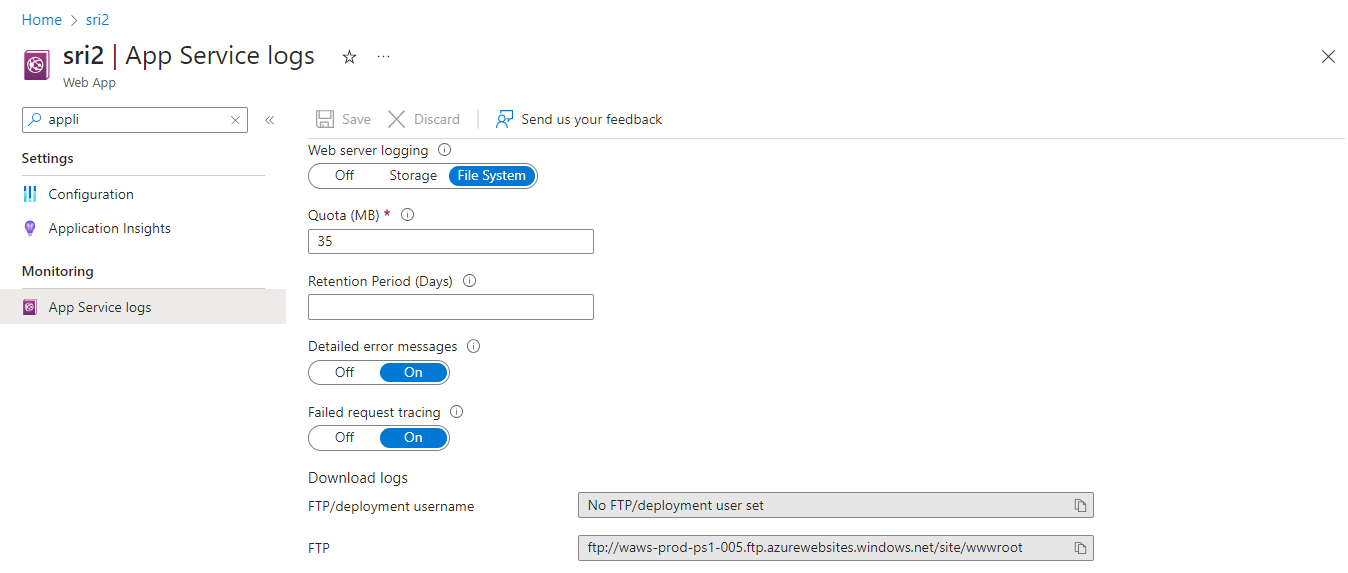
Task: Copy the FTP URL to clipboard
Action: click(x=1080, y=548)
